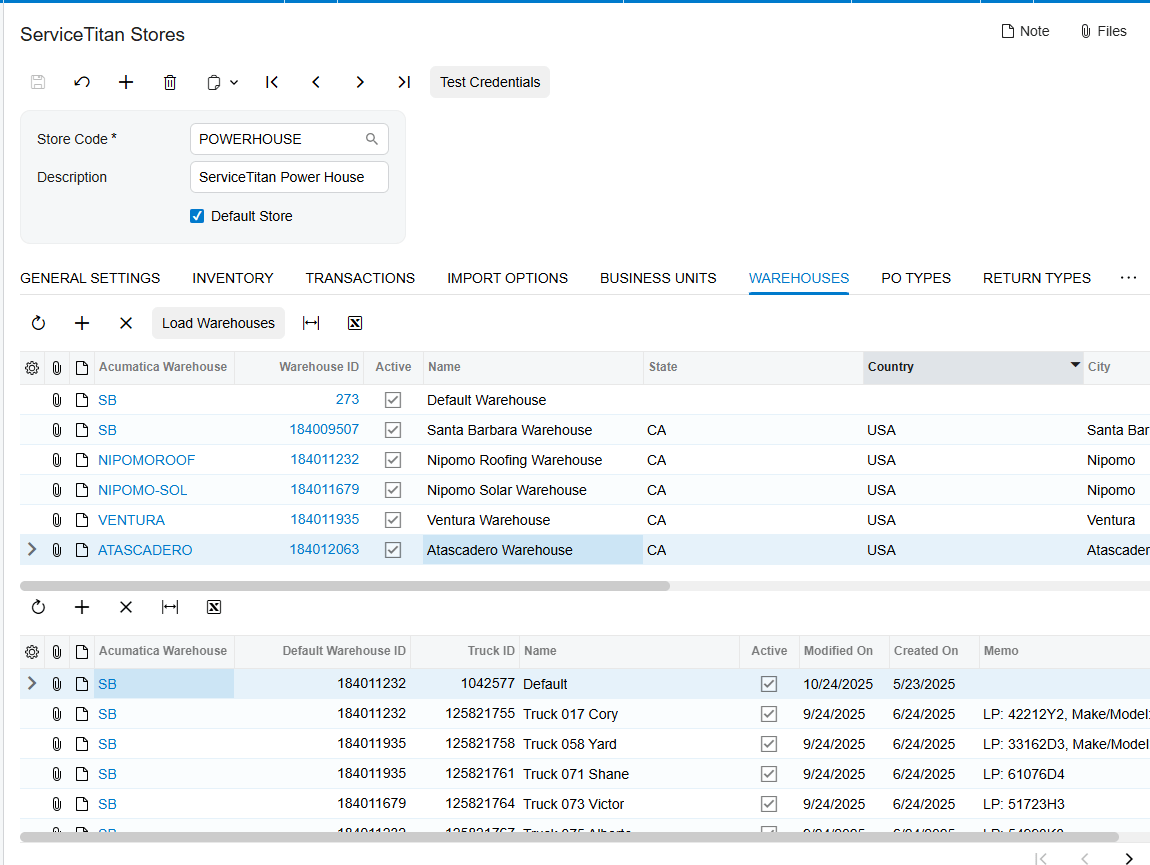Export the warehouses grid to Excel
Viewport: 1150px width, 865px height.
[355, 323]
